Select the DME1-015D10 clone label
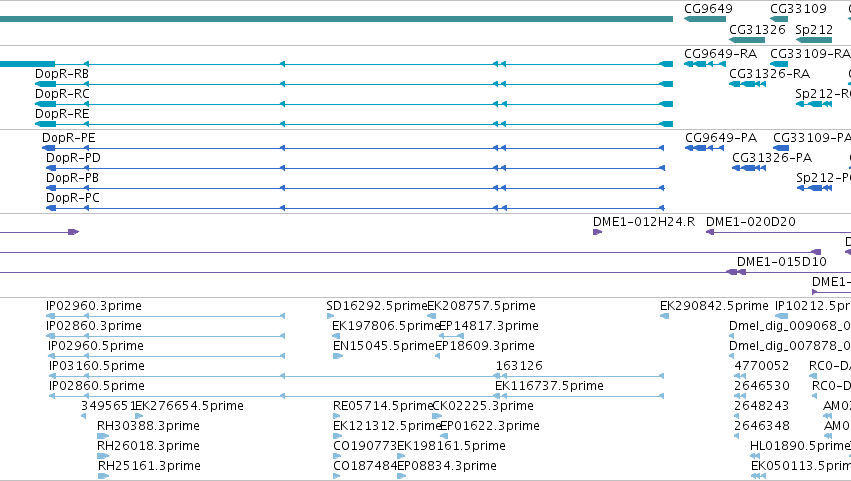The width and height of the screenshot is (851, 481). 782,262
